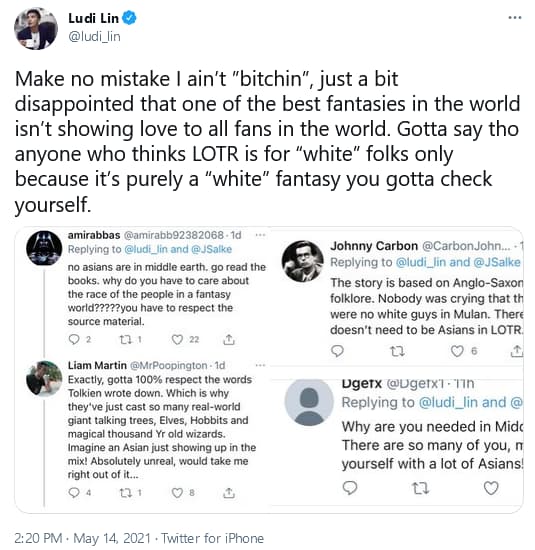Click the reply icon under Dgefx's tweet

(x=349, y=488)
